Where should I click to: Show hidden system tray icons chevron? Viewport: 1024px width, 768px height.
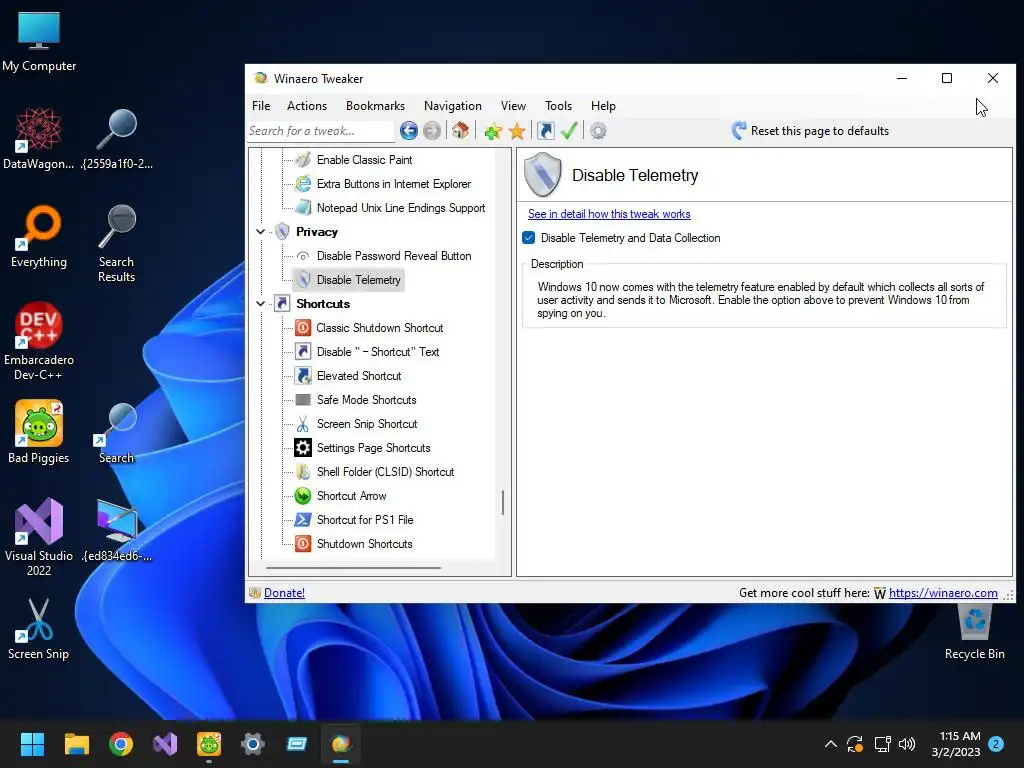(x=831, y=744)
